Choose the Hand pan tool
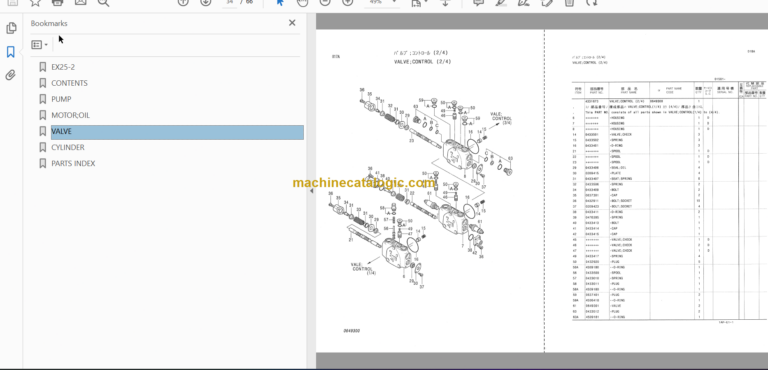Viewport: 768px width, 370px height. 303,2
